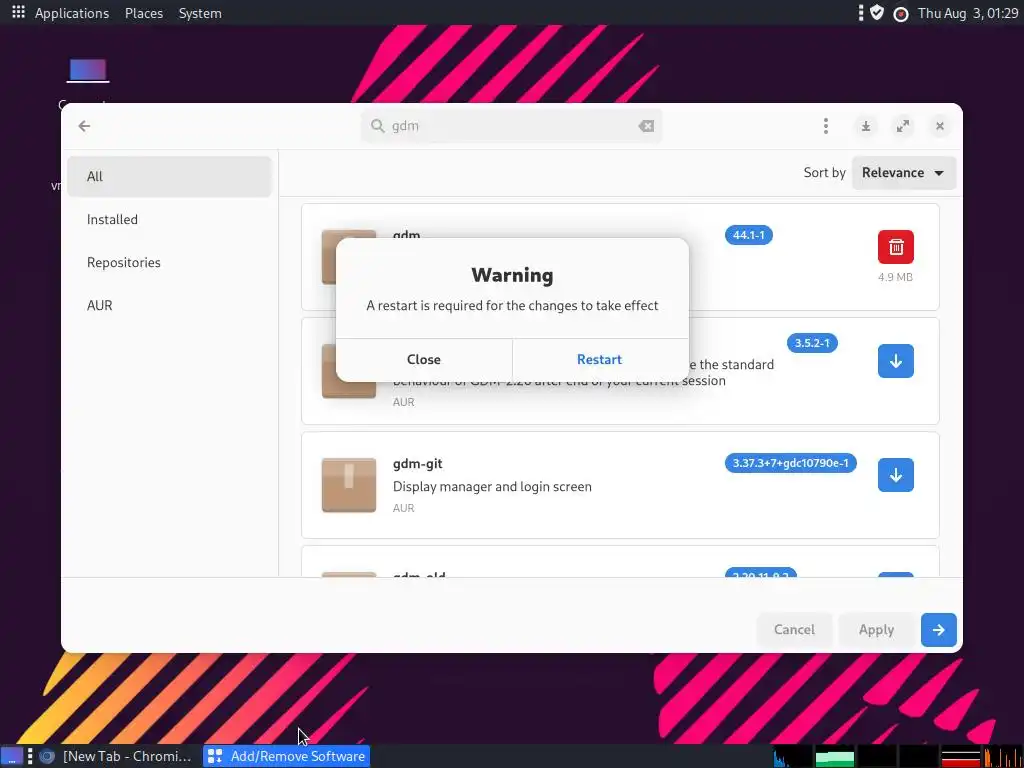Click the grid icon beside Applications
This screenshot has width=1024, height=768.
pos(18,12)
